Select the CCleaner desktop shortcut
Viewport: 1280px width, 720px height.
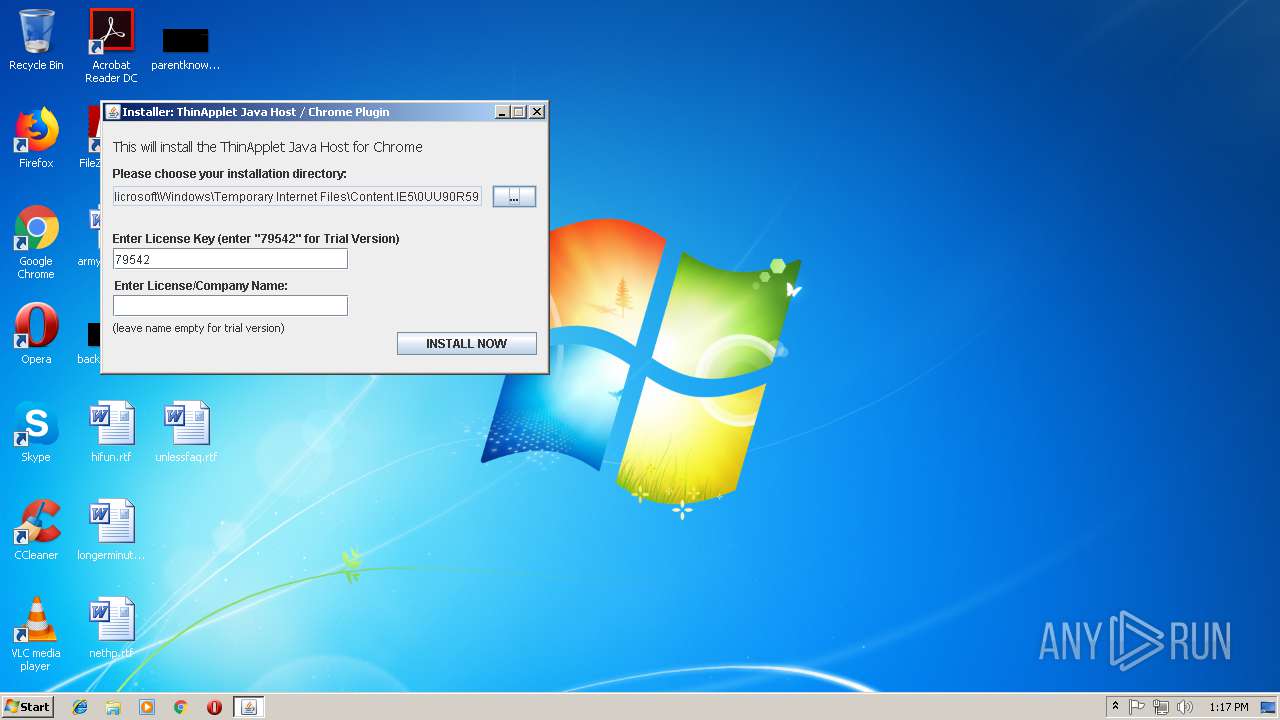pos(36,530)
